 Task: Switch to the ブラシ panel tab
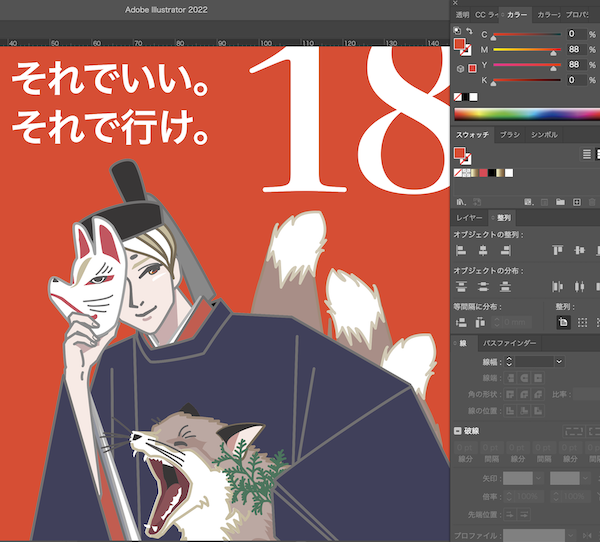(509, 134)
